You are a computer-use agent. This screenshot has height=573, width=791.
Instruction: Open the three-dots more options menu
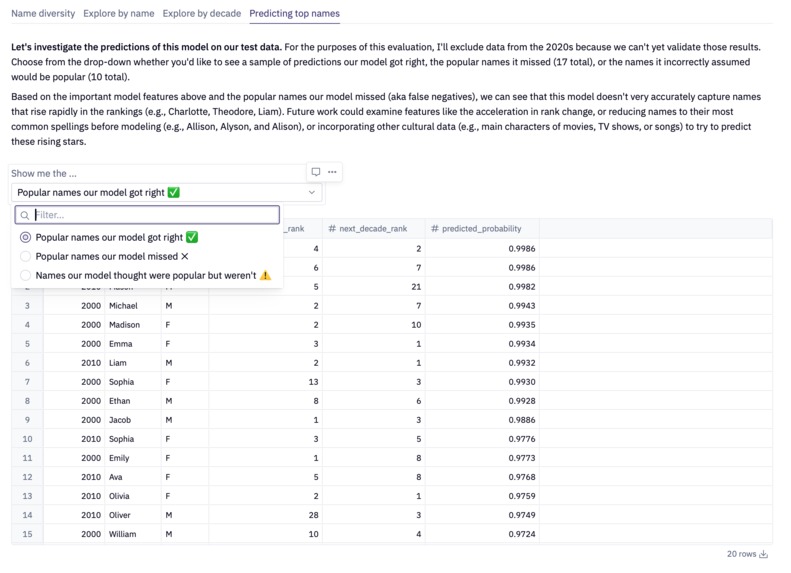click(332, 172)
